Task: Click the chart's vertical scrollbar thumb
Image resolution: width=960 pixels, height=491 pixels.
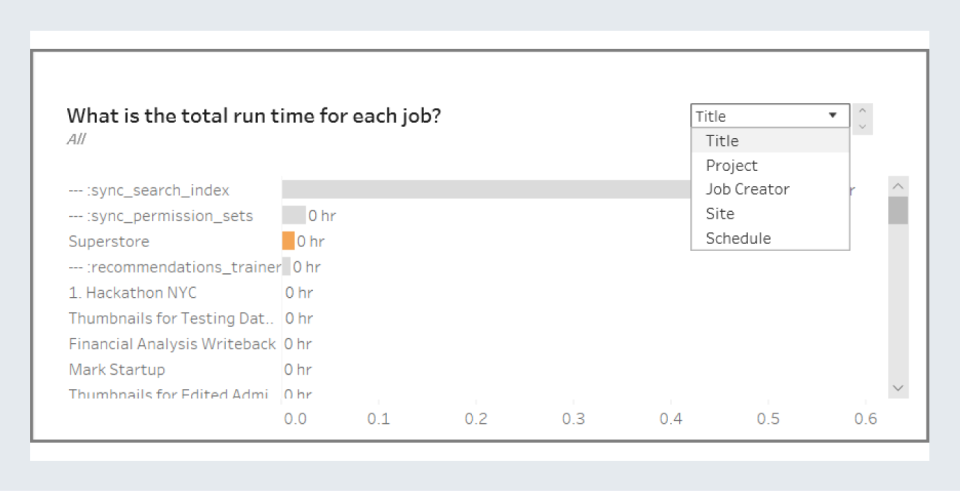Action: pos(898,210)
